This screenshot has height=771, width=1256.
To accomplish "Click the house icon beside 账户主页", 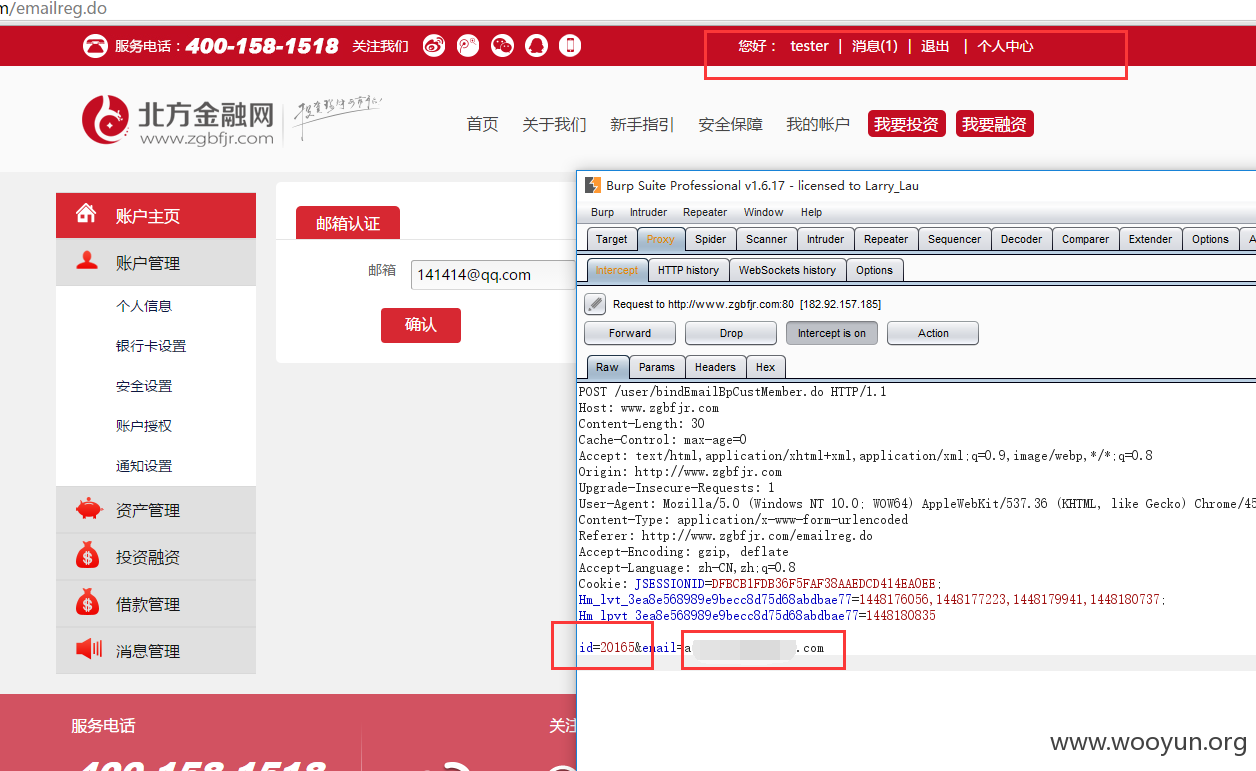I will tap(87, 214).
